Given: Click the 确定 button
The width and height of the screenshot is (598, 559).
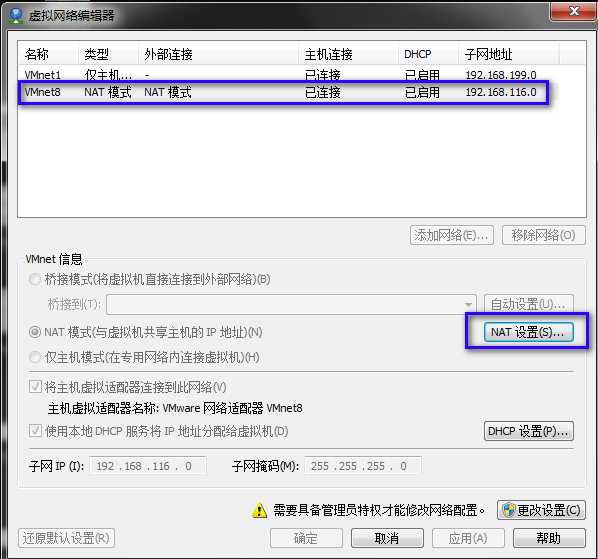Looking at the screenshot, I should [306, 538].
